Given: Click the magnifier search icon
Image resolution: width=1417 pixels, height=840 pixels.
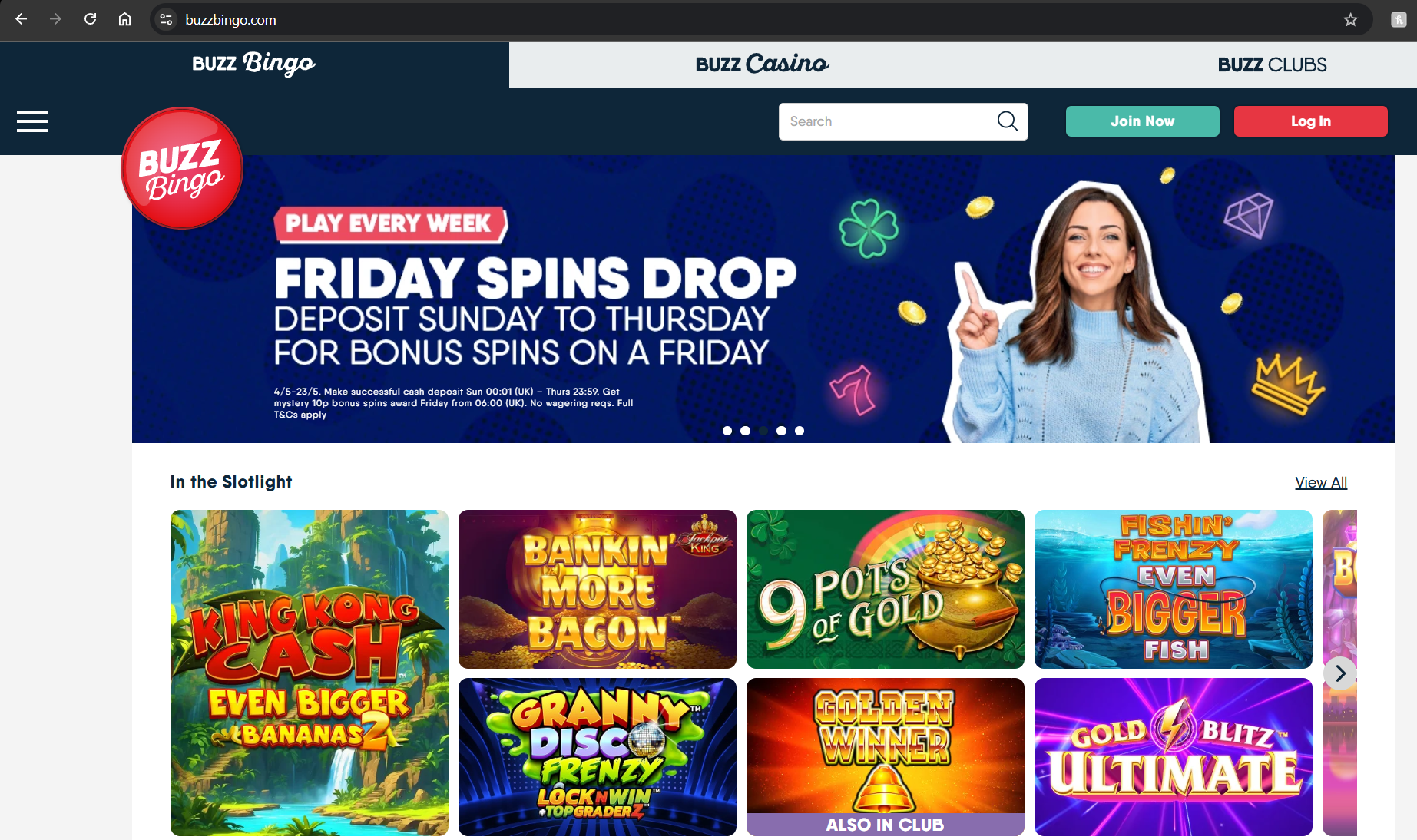Looking at the screenshot, I should tap(1007, 121).
